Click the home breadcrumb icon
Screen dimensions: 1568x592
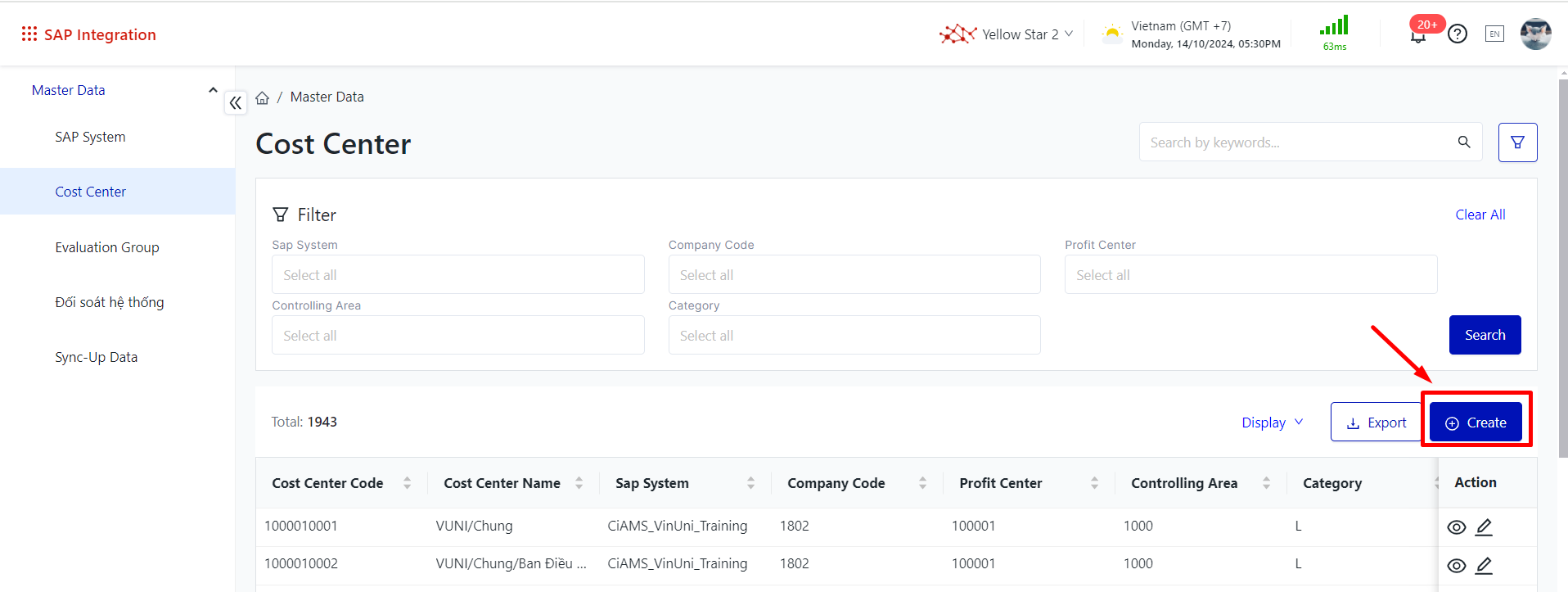(262, 97)
